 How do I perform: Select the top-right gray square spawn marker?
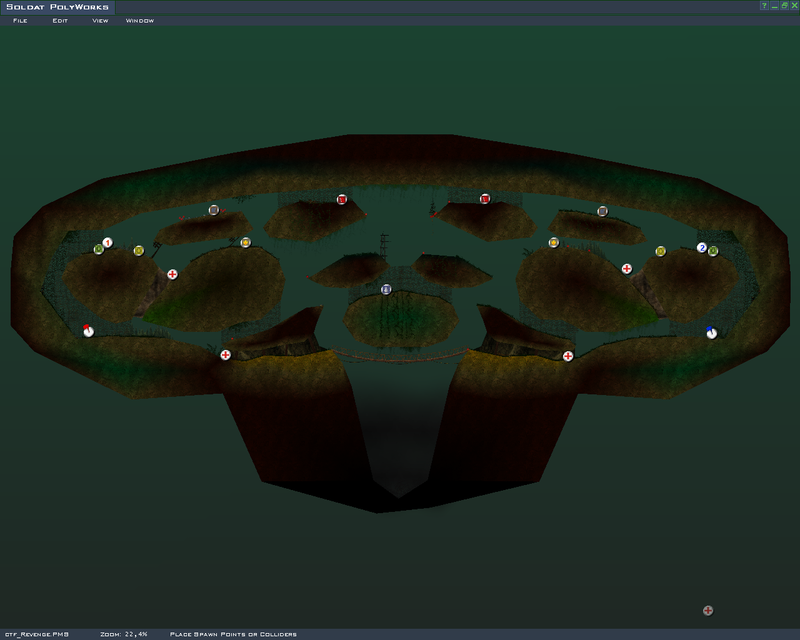(x=602, y=211)
